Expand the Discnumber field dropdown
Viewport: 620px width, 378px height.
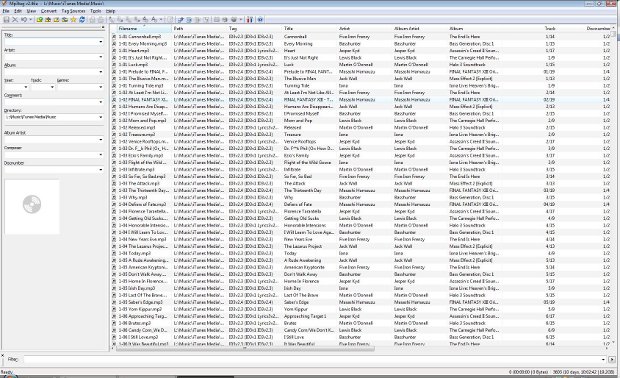click(100, 170)
